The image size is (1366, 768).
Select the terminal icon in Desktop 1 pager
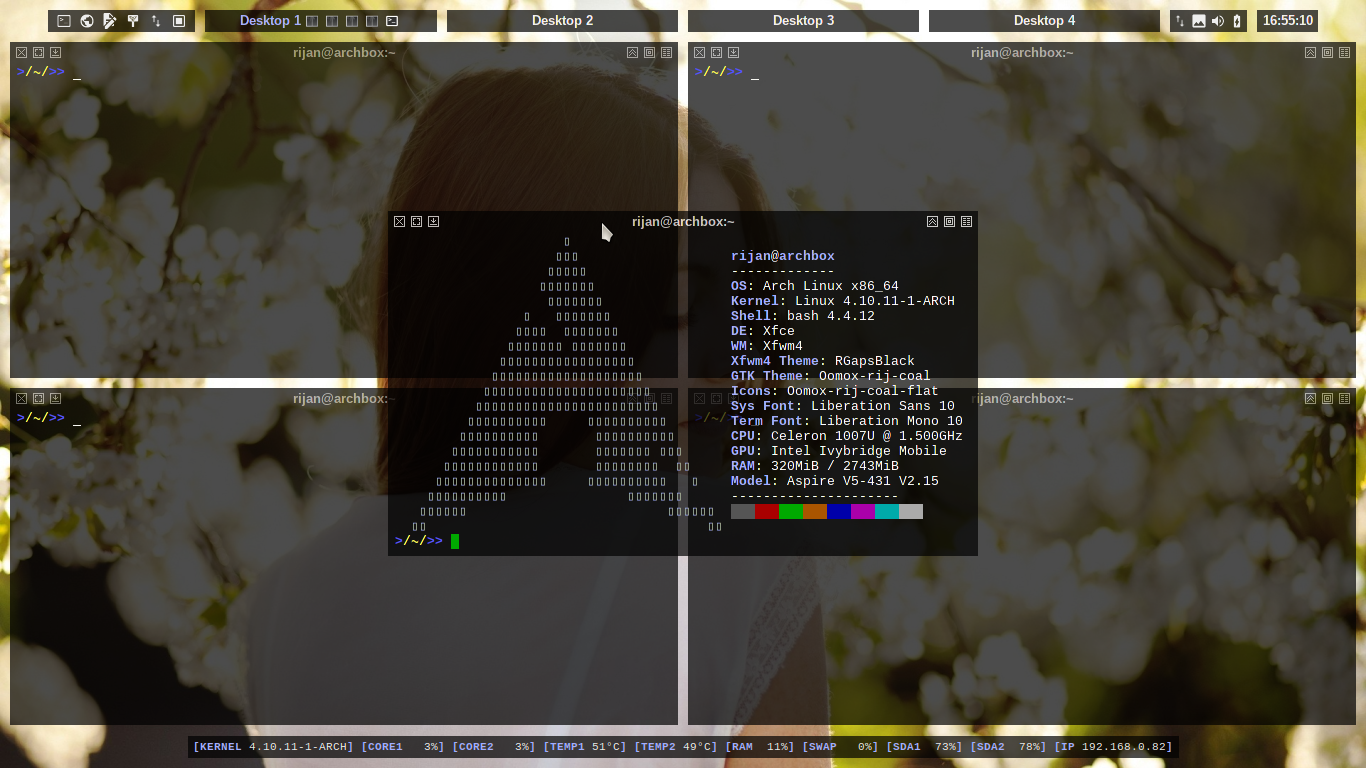[392, 21]
